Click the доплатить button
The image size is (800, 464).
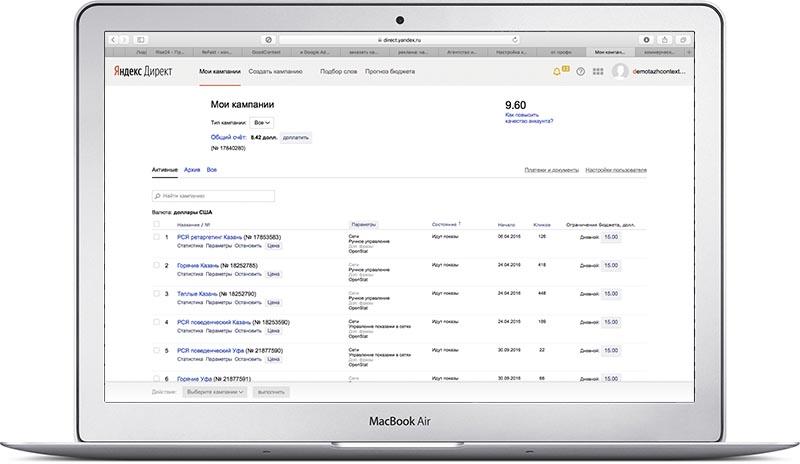click(296, 138)
